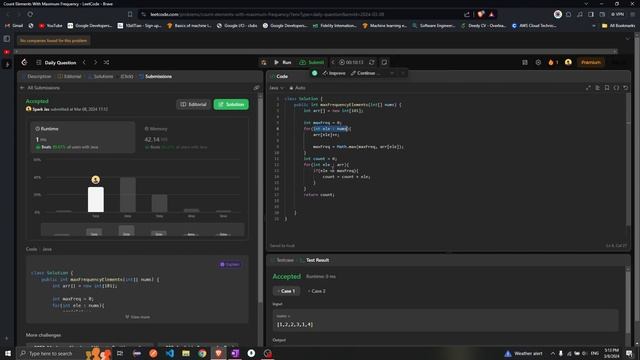Viewport: 640px width, 360px height.
Task: Select the Memory stats card
Action: coord(192,137)
